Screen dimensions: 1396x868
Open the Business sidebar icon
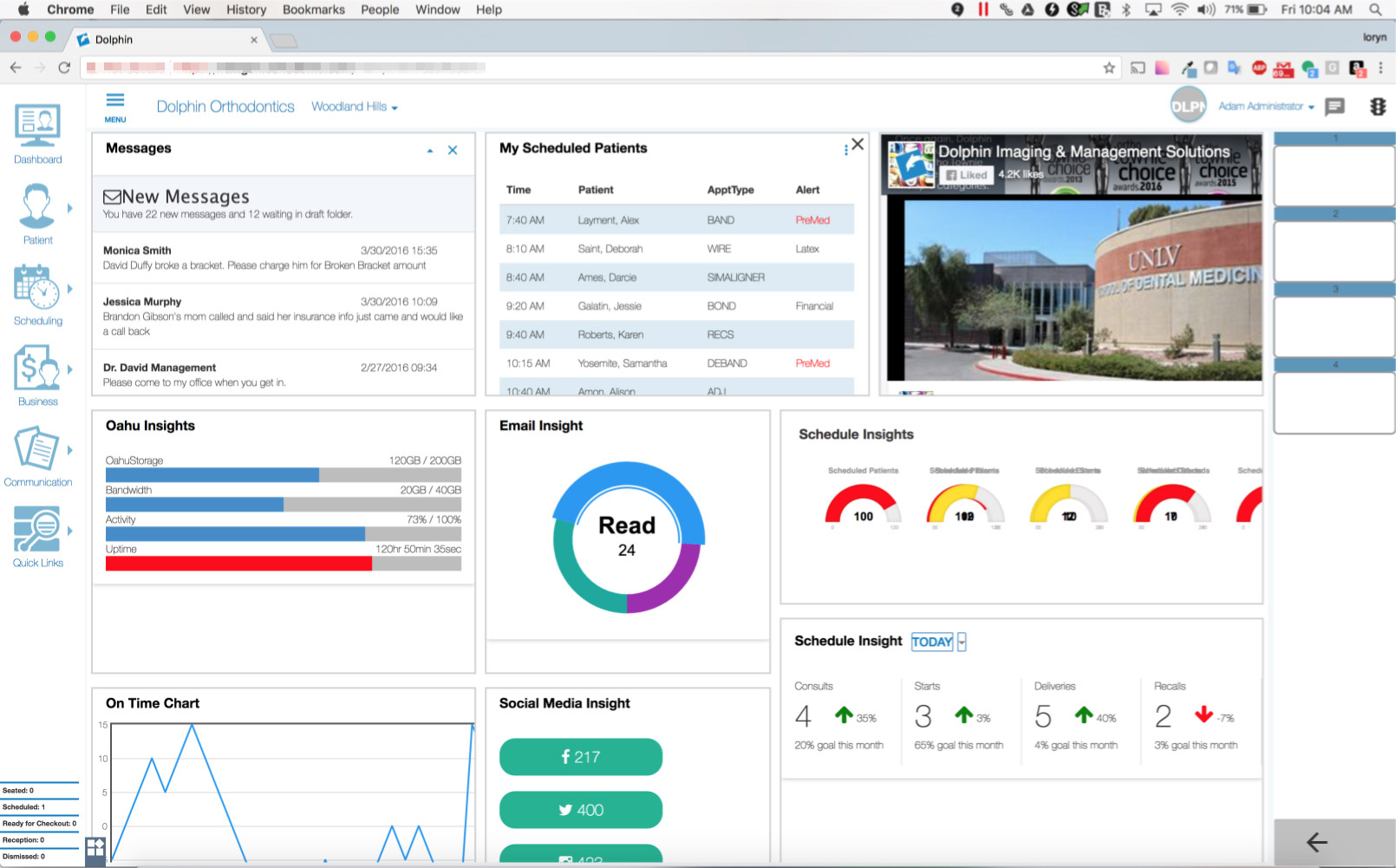pyautogui.click(x=36, y=368)
